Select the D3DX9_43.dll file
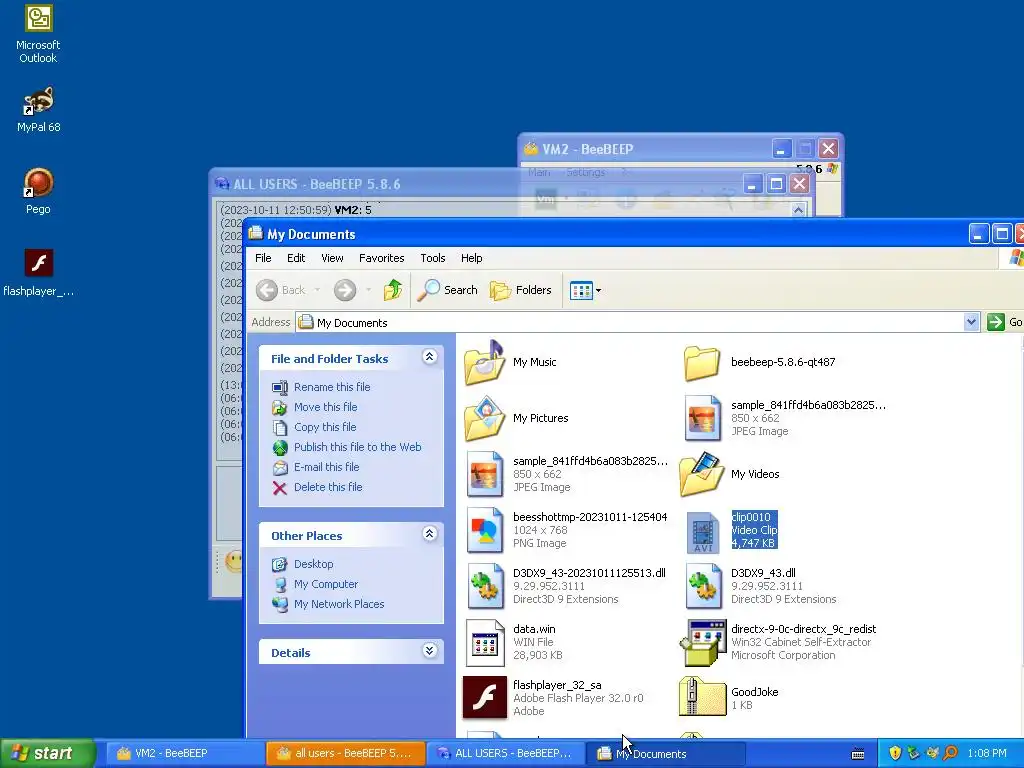The height and width of the screenshot is (768, 1024). 760,586
